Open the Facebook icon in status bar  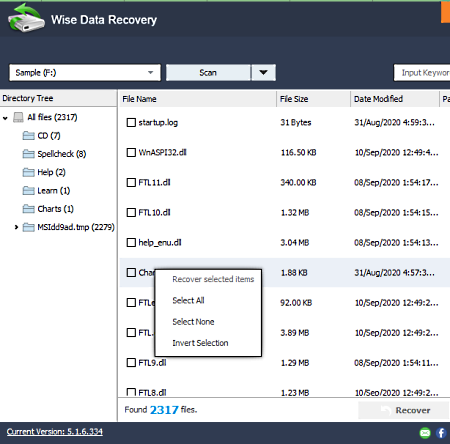(x=441, y=433)
